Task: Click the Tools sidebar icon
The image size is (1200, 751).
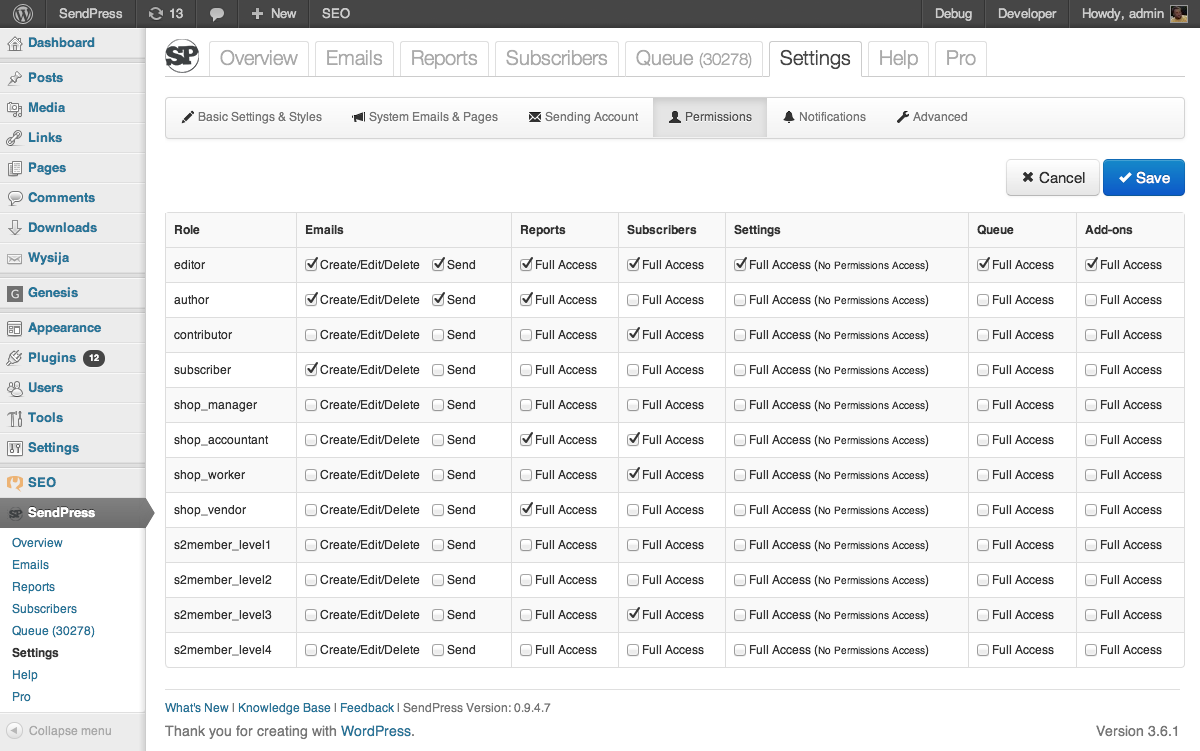Action: coord(15,418)
